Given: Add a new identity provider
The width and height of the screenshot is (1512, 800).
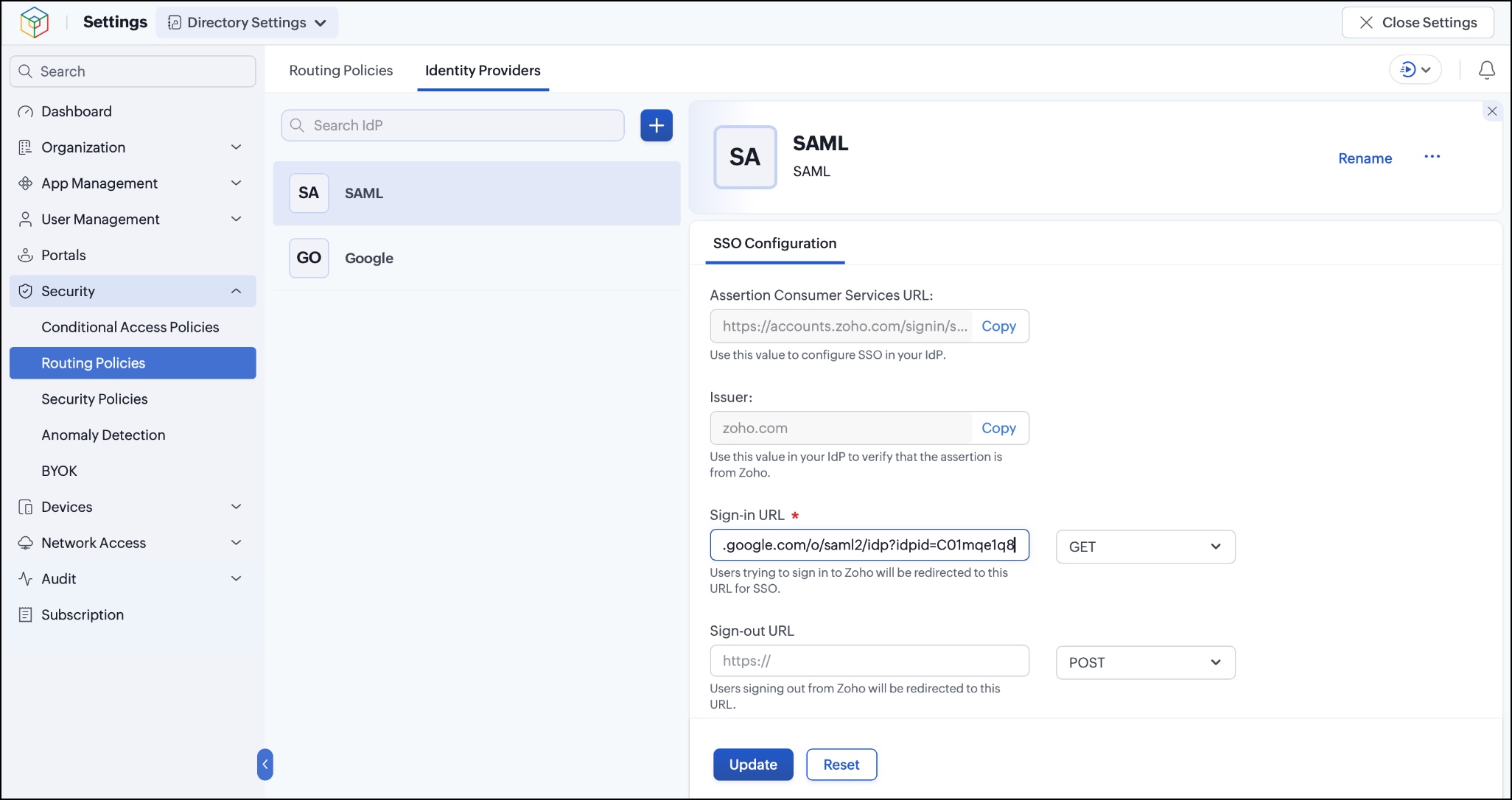Looking at the screenshot, I should (657, 125).
